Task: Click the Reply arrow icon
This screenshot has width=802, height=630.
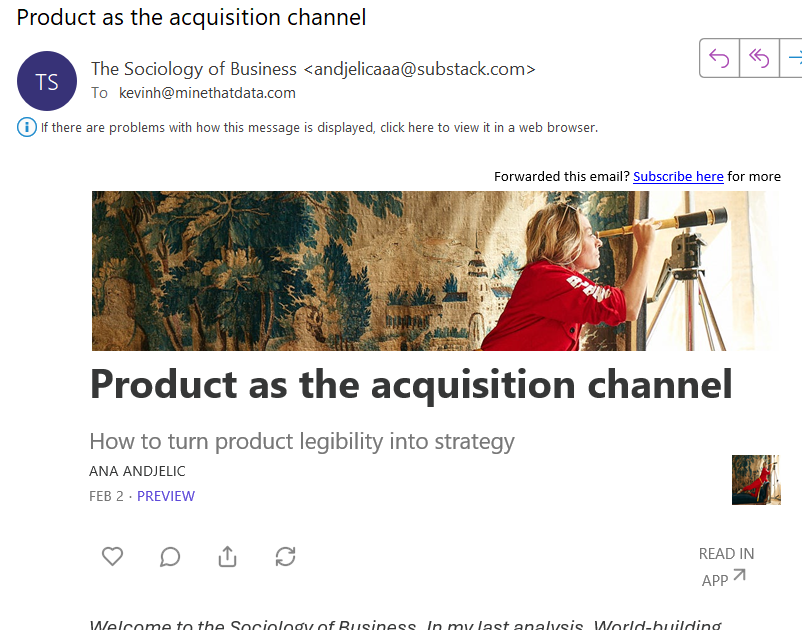Action: 719,58
